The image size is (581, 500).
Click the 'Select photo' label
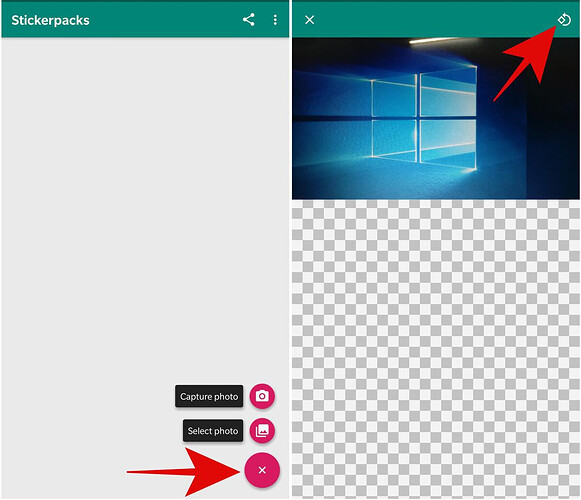tap(213, 431)
